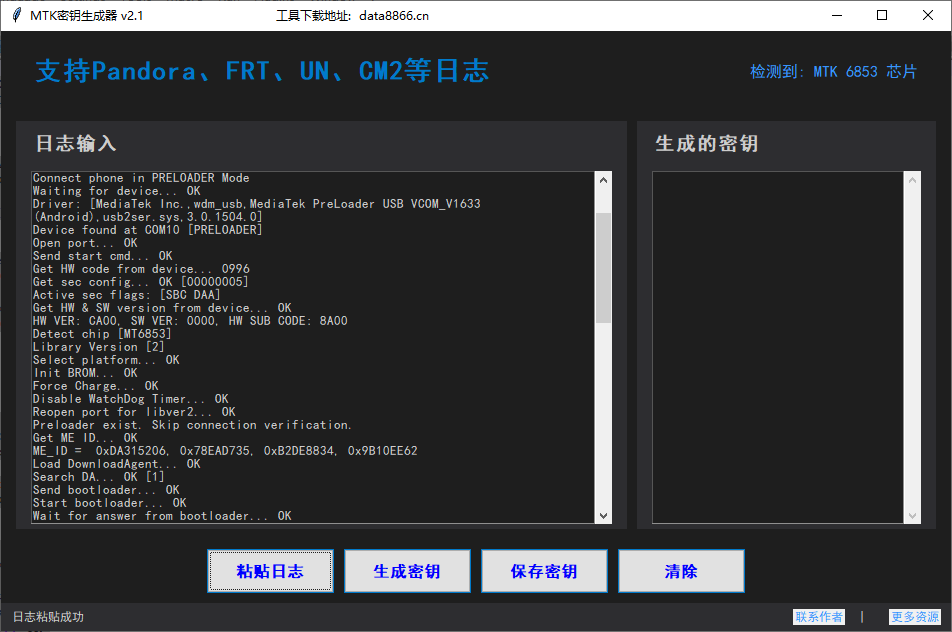The height and width of the screenshot is (632, 952).
Task: Close the MTK密钥生成器 window
Action: click(927, 15)
